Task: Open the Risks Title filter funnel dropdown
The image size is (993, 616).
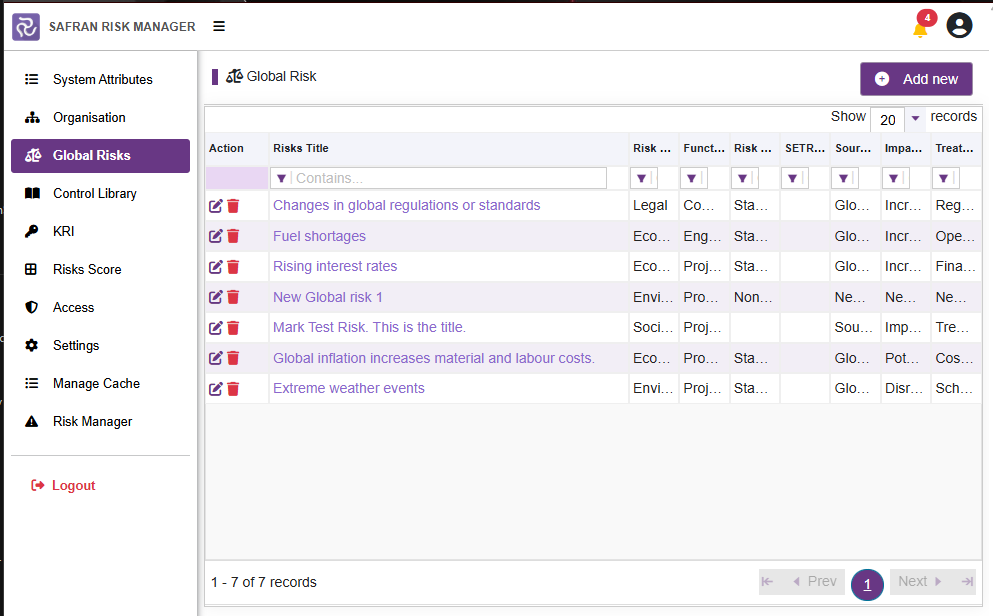Action: [281, 179]
